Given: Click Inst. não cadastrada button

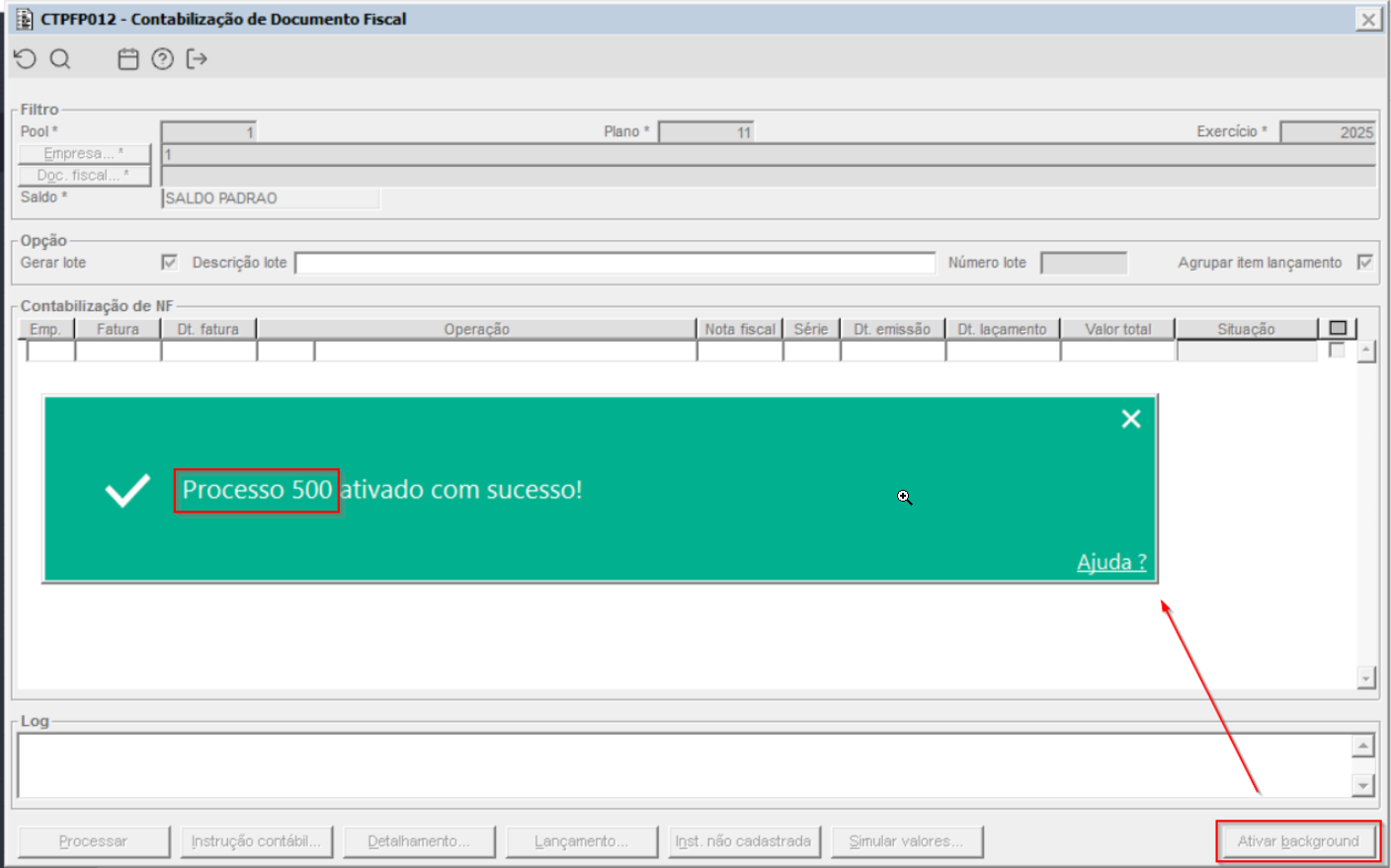Looking at the screenshot, I should (744, 841).
